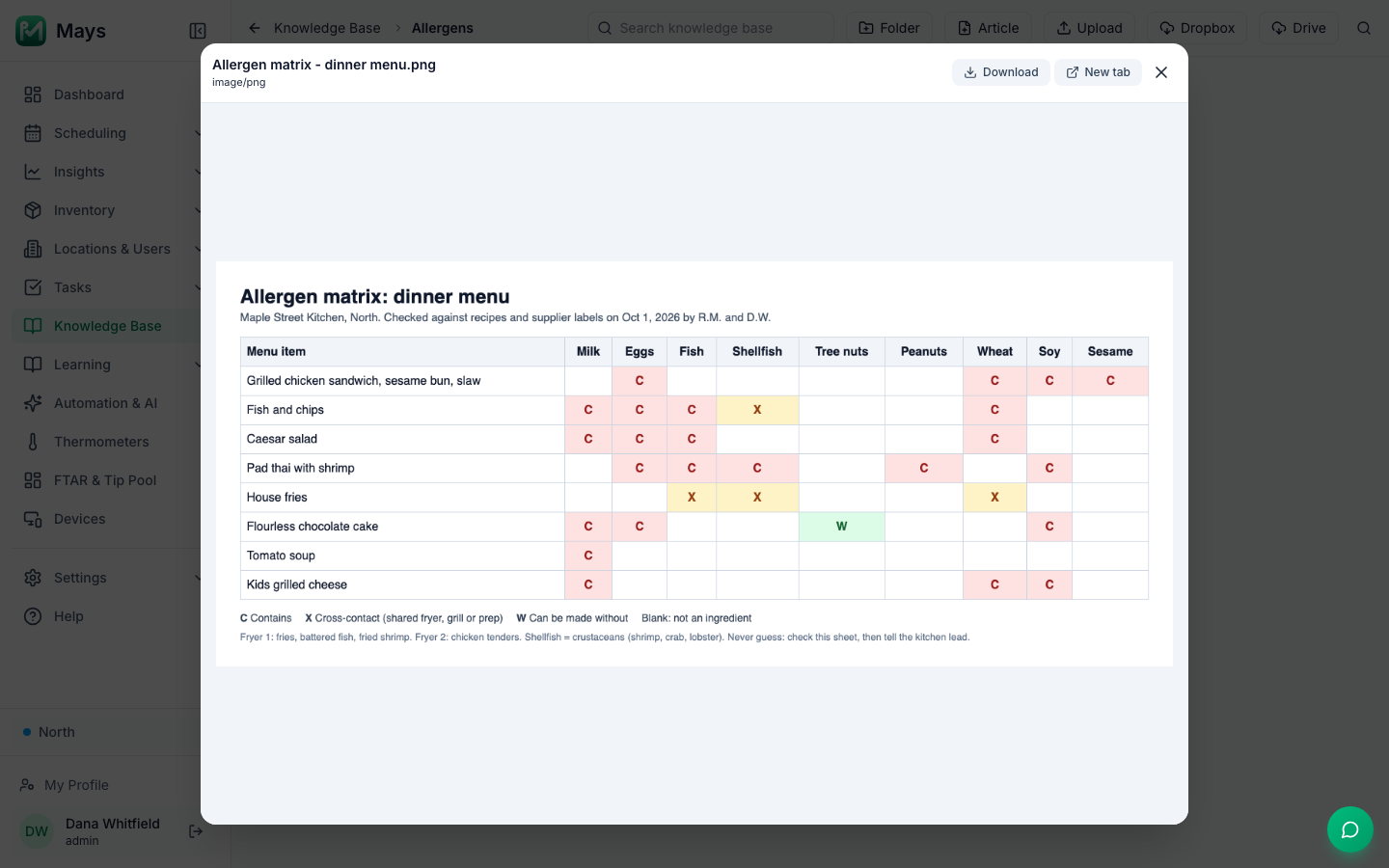This screenshot has height=868, width=1389.
Task: Click the Tasks checkbox icon
Action: (x=33, y=287)
